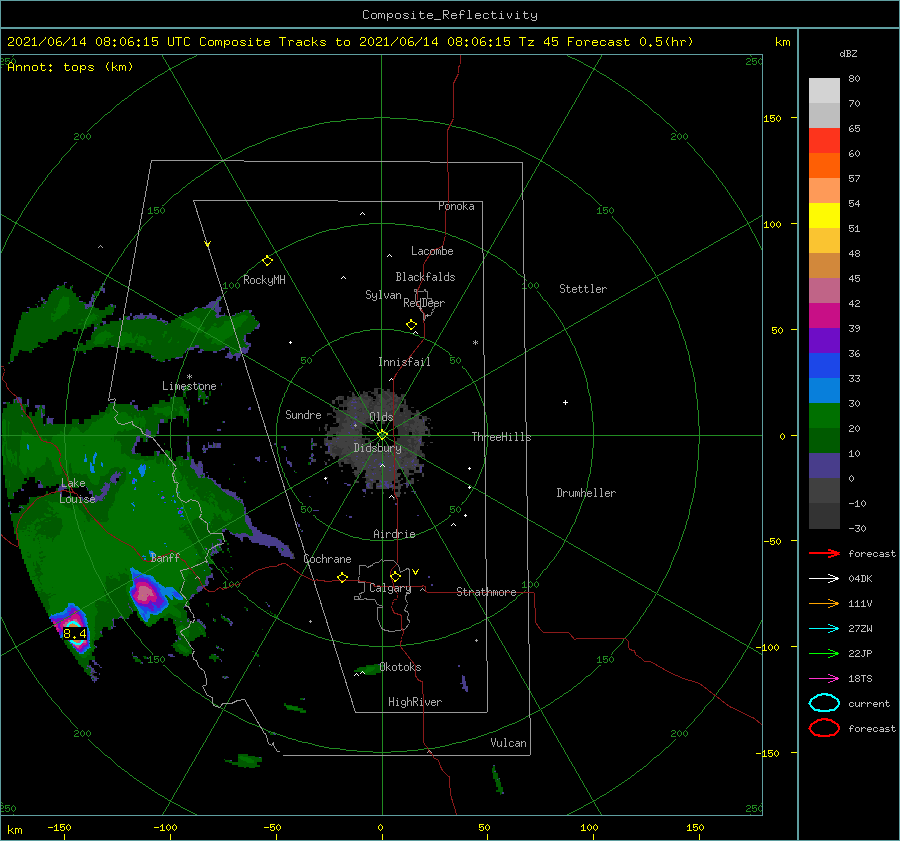Click the Annot: tops (km) text

pyautogui.click(x=70, y=67)
